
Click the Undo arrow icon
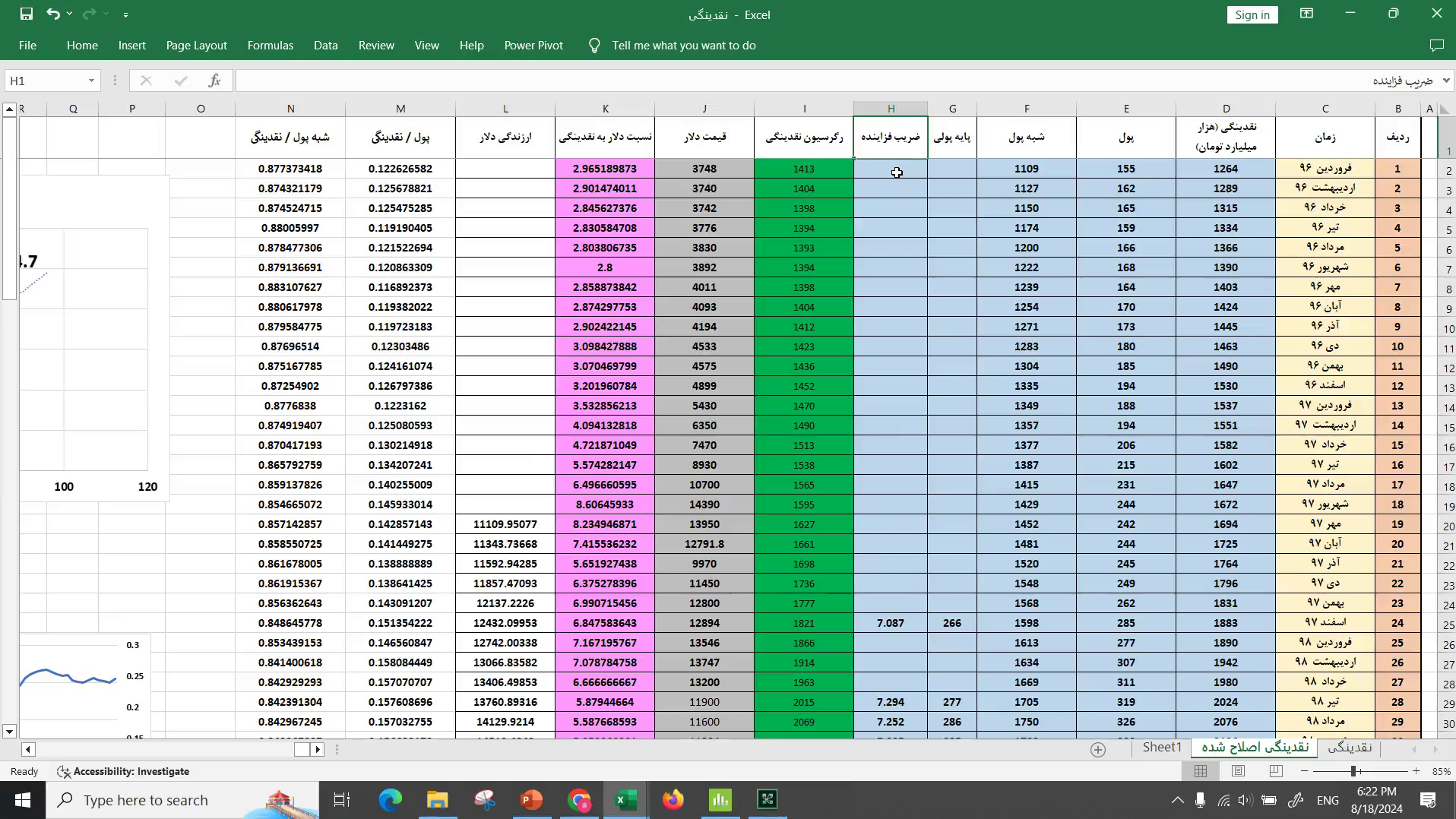click(x=52, y=14)
